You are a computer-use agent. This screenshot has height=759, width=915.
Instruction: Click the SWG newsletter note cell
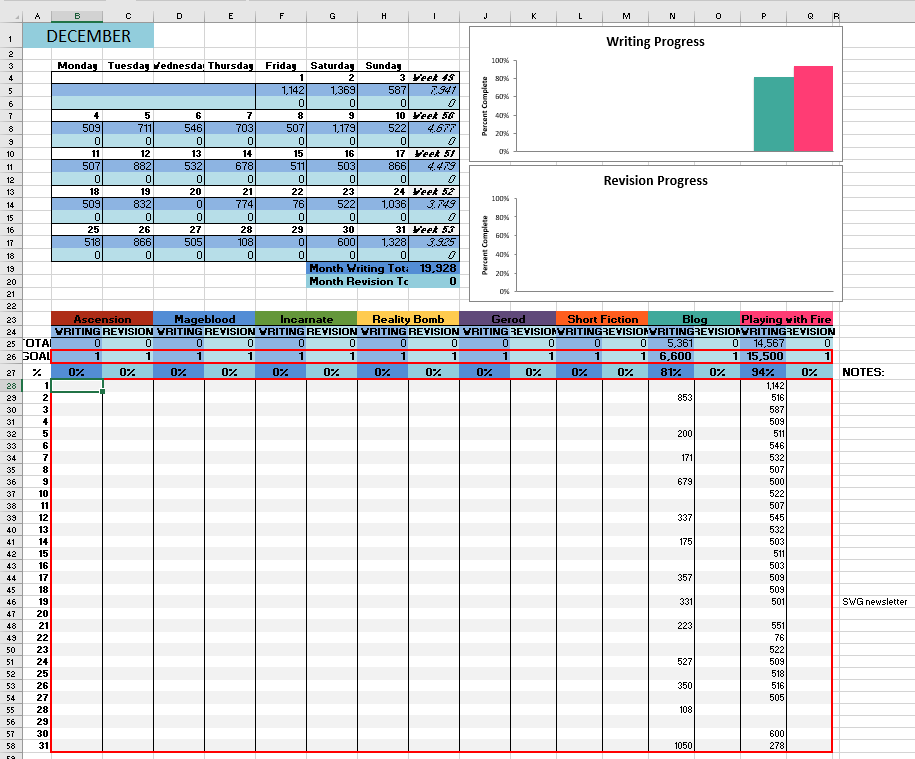click(x=875, y=602)
